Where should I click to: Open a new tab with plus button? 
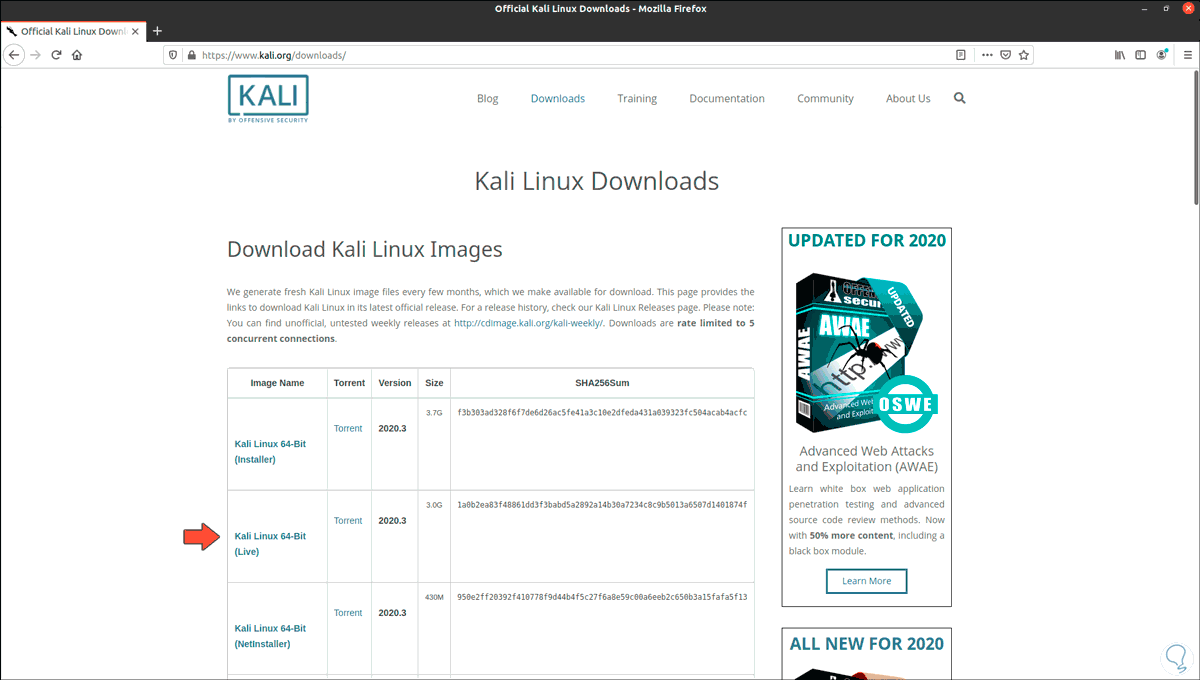click(x=157, y=31)
